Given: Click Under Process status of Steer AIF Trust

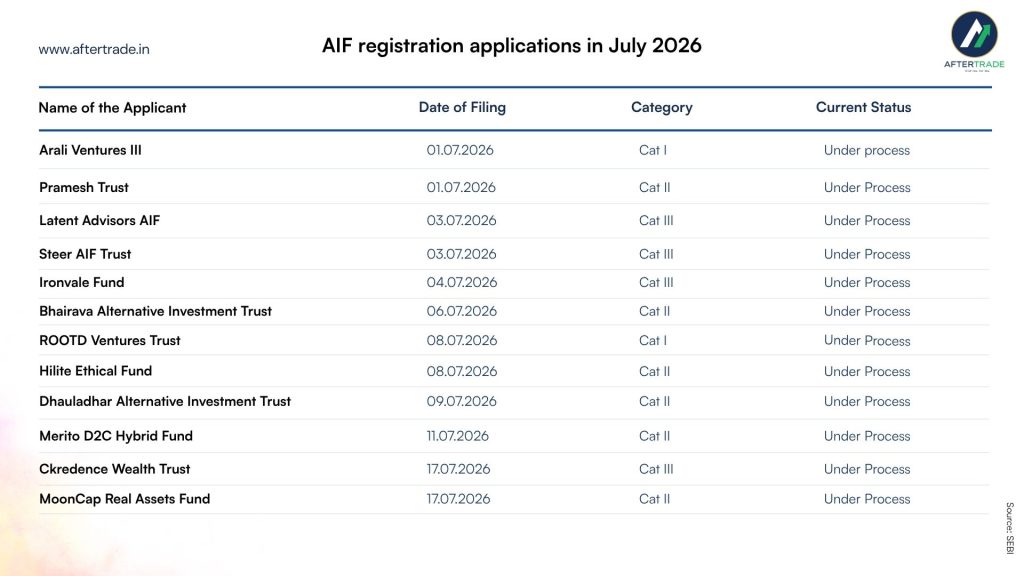Looking at the screenshot, I should pyautogui.click(x=867, y=254).
